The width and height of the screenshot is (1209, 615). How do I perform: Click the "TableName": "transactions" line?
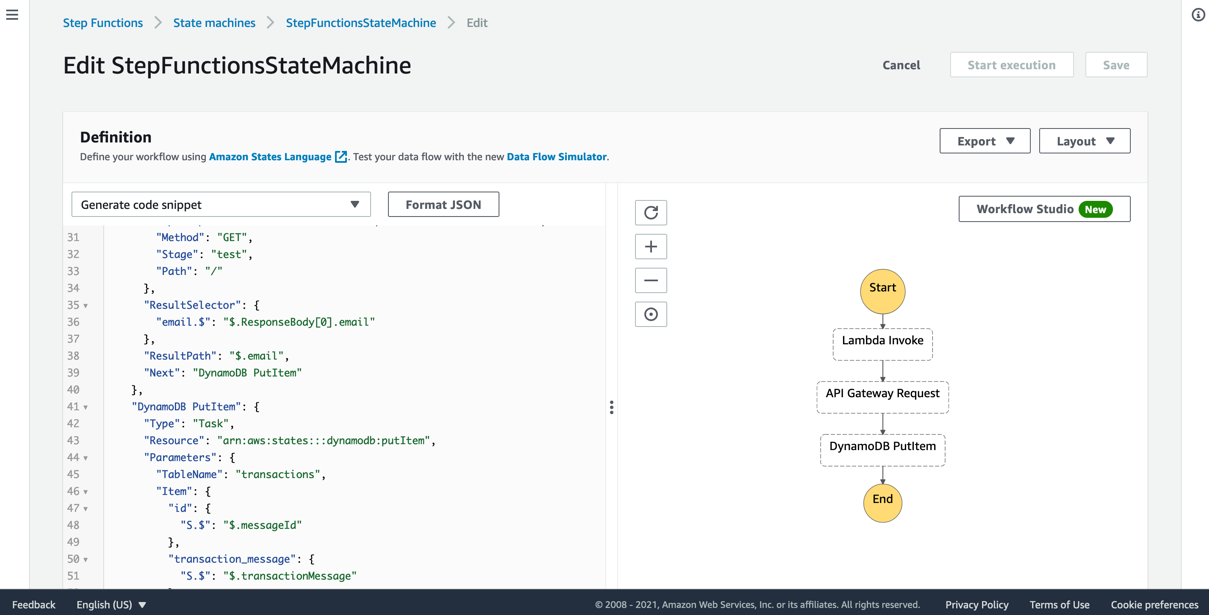(241, 475)
